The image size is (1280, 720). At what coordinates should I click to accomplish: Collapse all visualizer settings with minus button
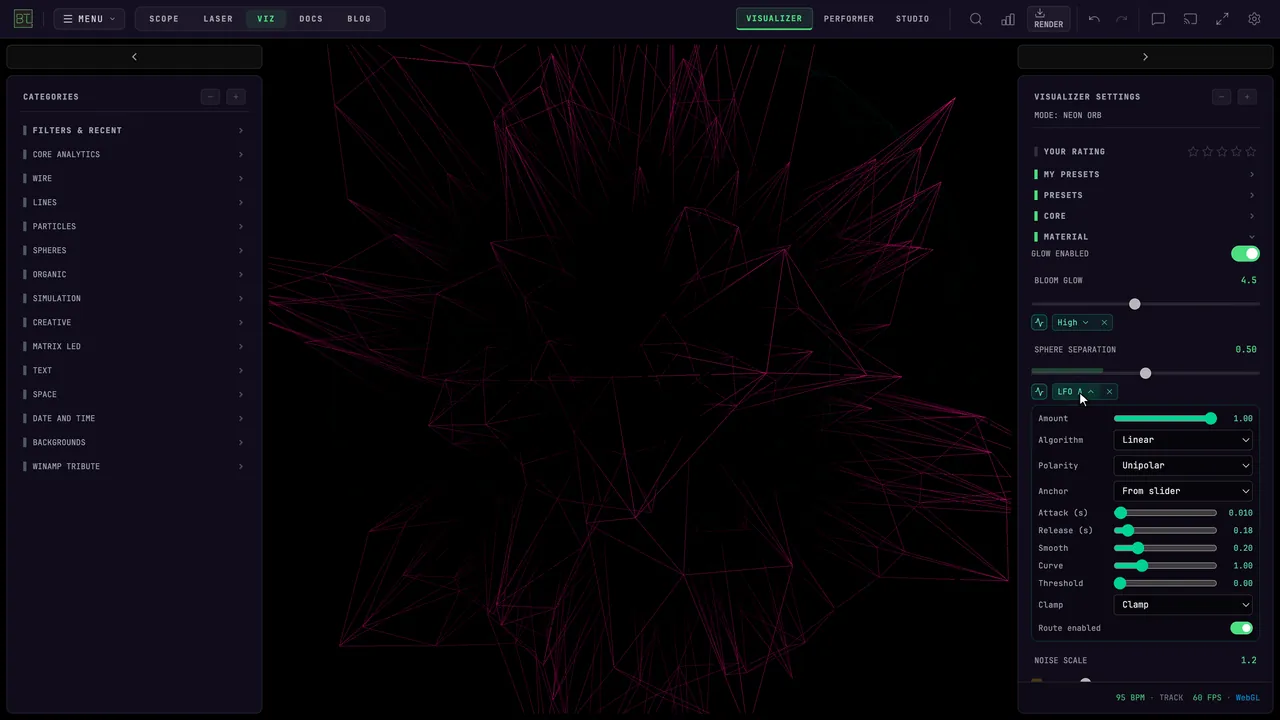click(1221, 97)
